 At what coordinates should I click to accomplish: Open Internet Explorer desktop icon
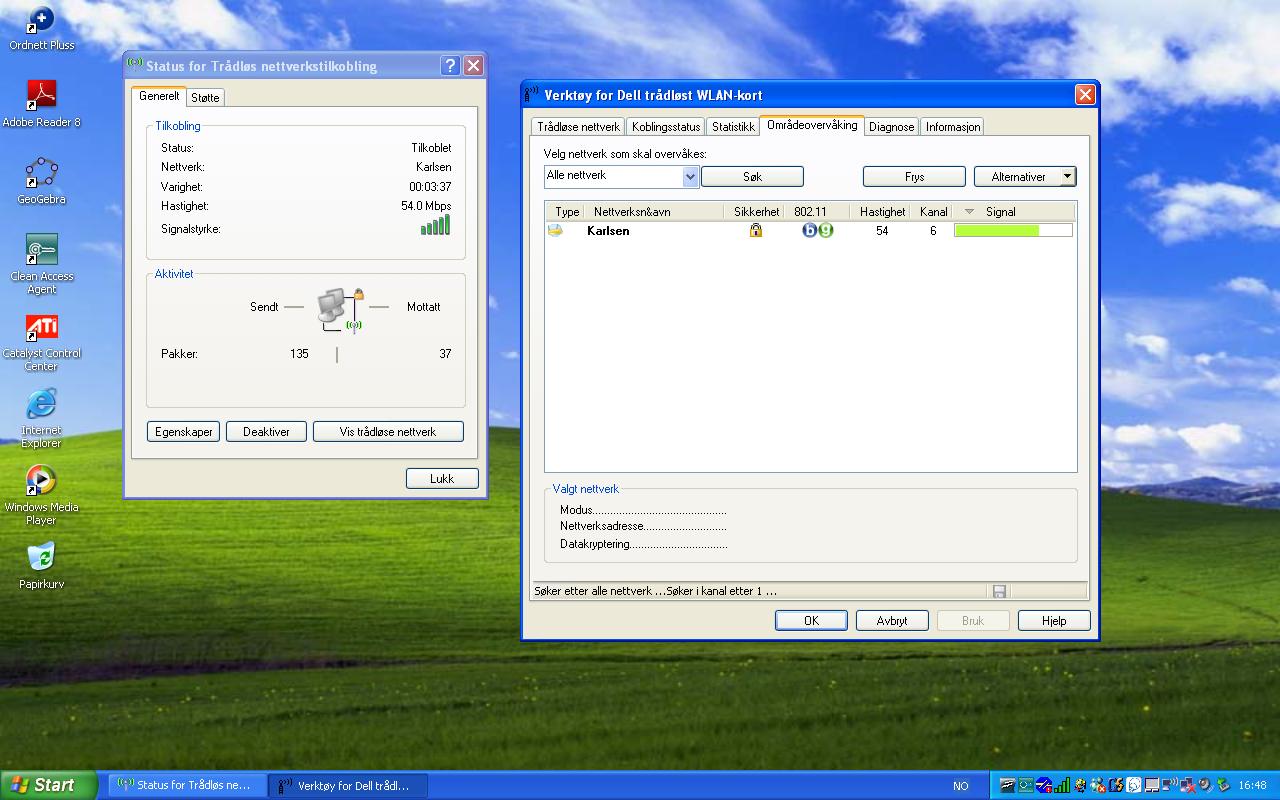[x=41, y=405]
